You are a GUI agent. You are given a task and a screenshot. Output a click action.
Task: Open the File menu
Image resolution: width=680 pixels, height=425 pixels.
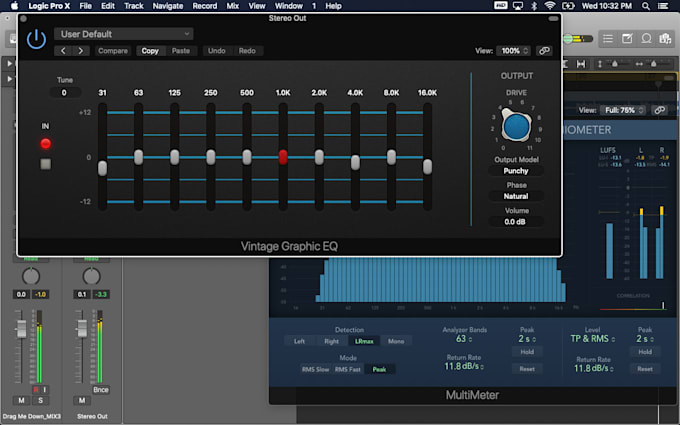[85, 6]
